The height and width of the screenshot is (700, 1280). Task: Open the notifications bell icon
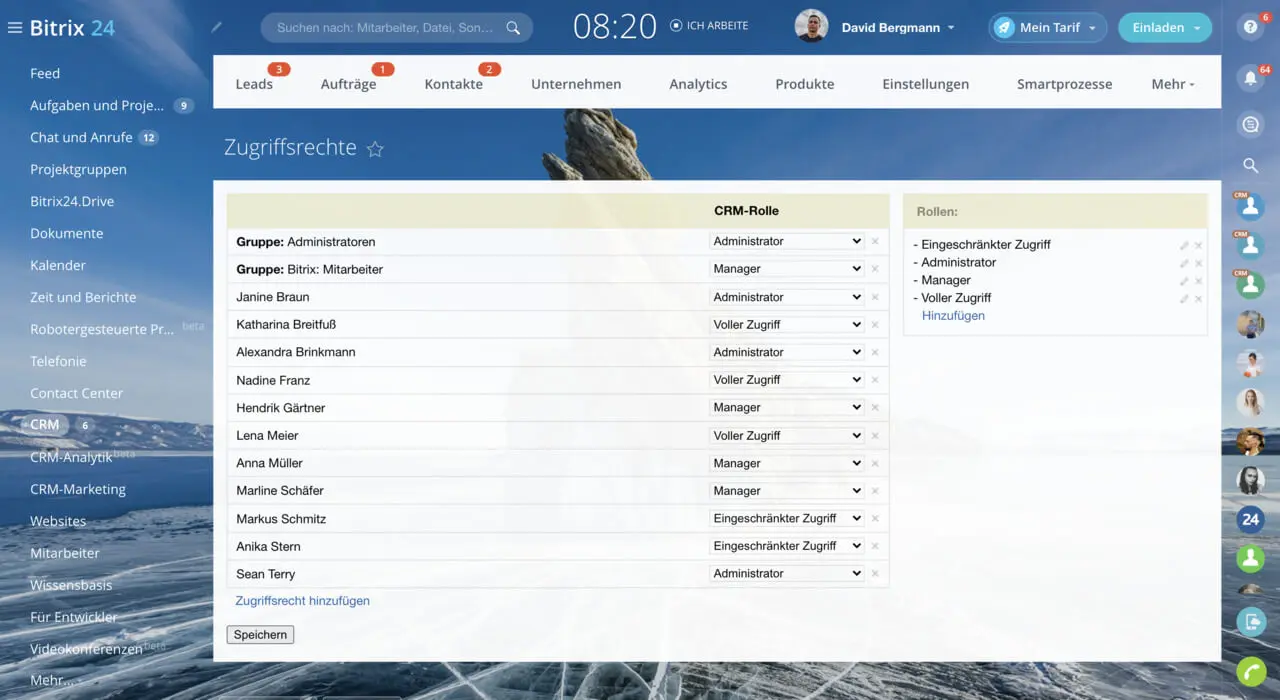click(1250, 78)
